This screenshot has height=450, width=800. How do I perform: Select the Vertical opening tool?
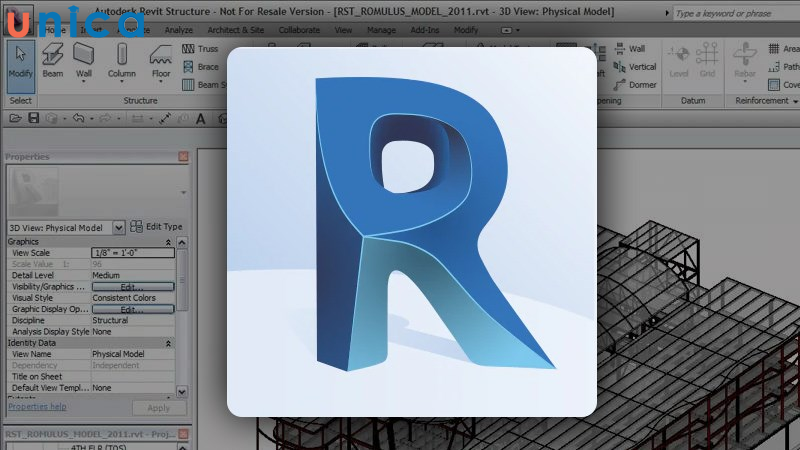pos(635,67)
